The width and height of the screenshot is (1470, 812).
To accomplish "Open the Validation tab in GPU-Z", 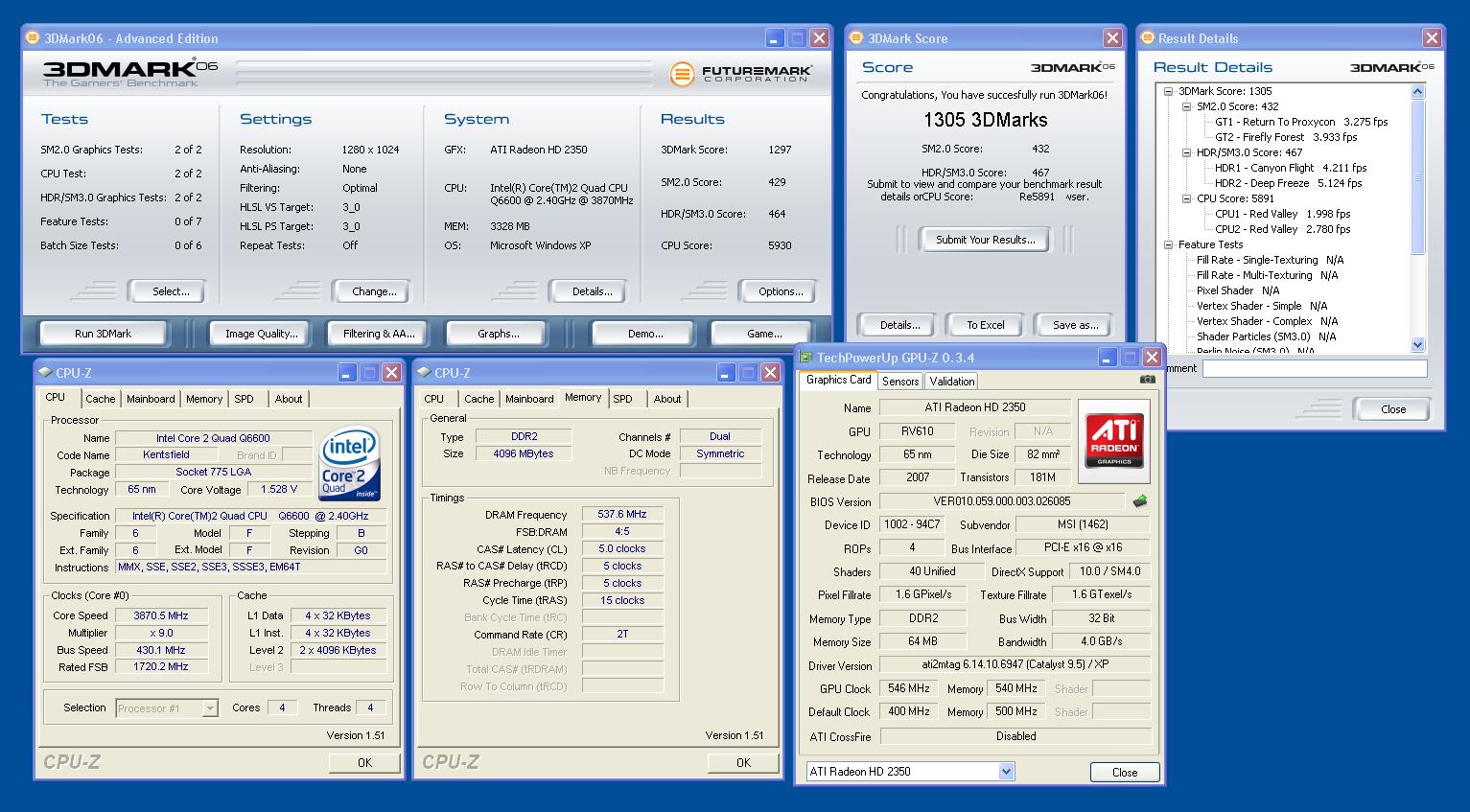I will tap(952, 381).
